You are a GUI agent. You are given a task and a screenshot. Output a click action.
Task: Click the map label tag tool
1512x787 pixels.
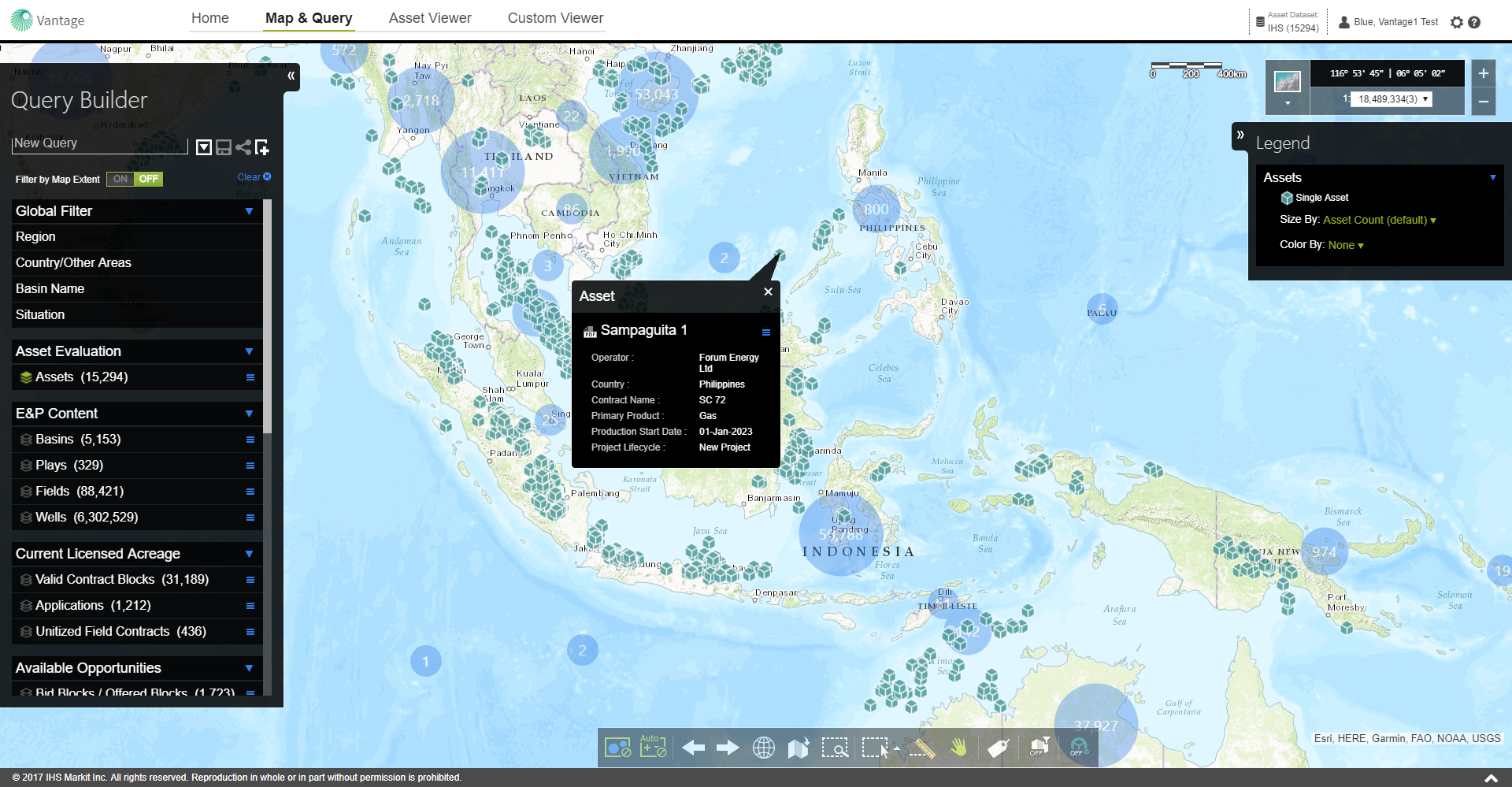[x=998, y=748]
